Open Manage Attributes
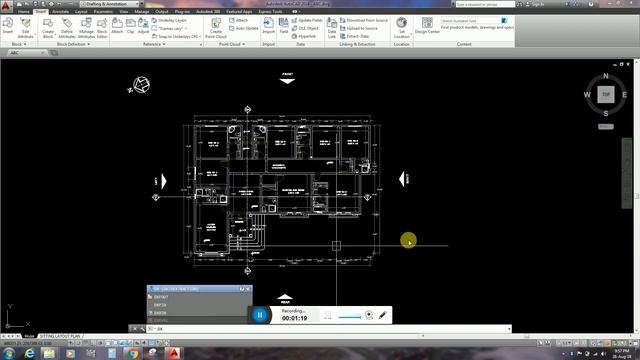The height and width of the screenshot is (360, 640). coord(86,27)
